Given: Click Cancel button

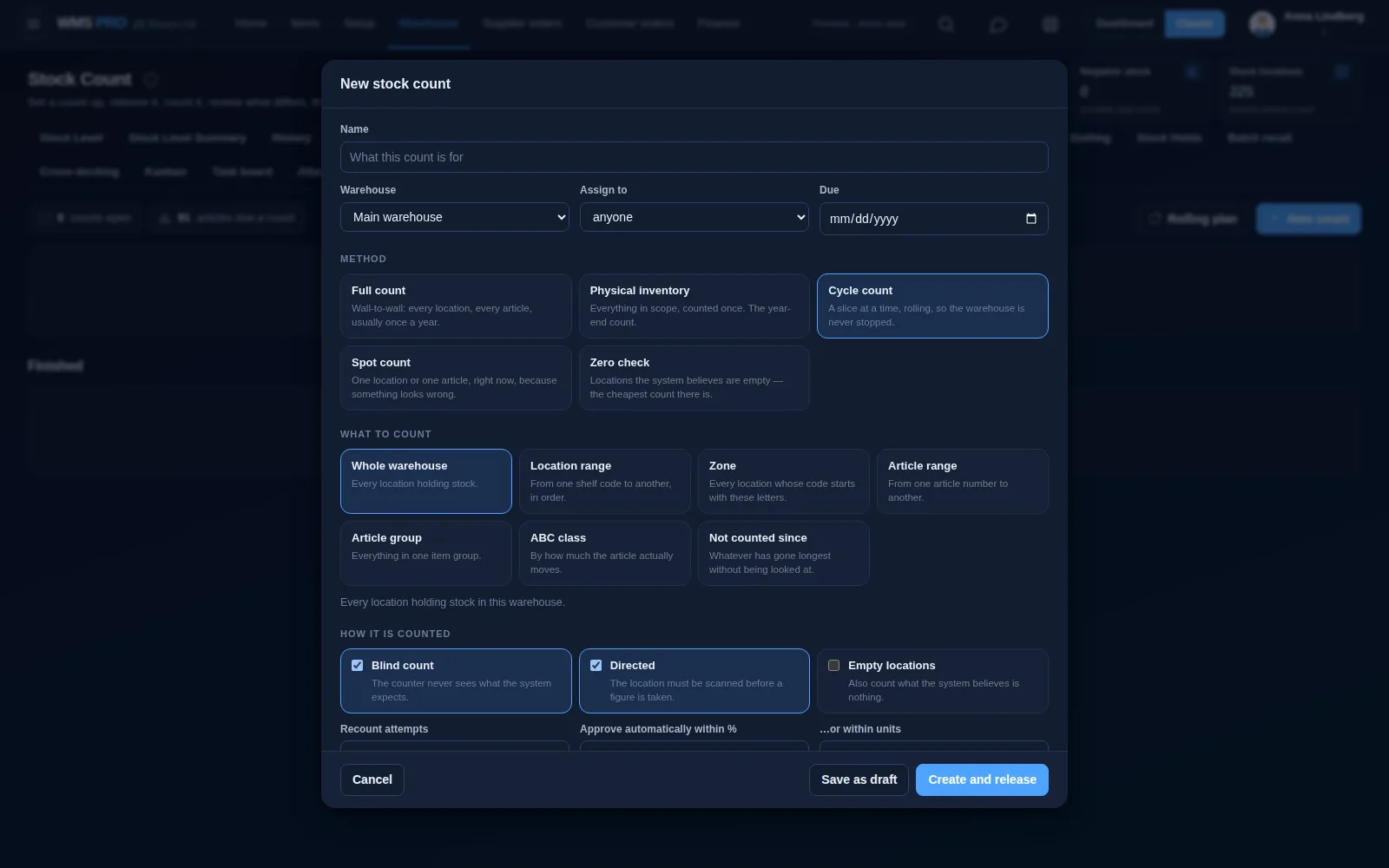Looking at the screenshot, I should tap(372, 779).
